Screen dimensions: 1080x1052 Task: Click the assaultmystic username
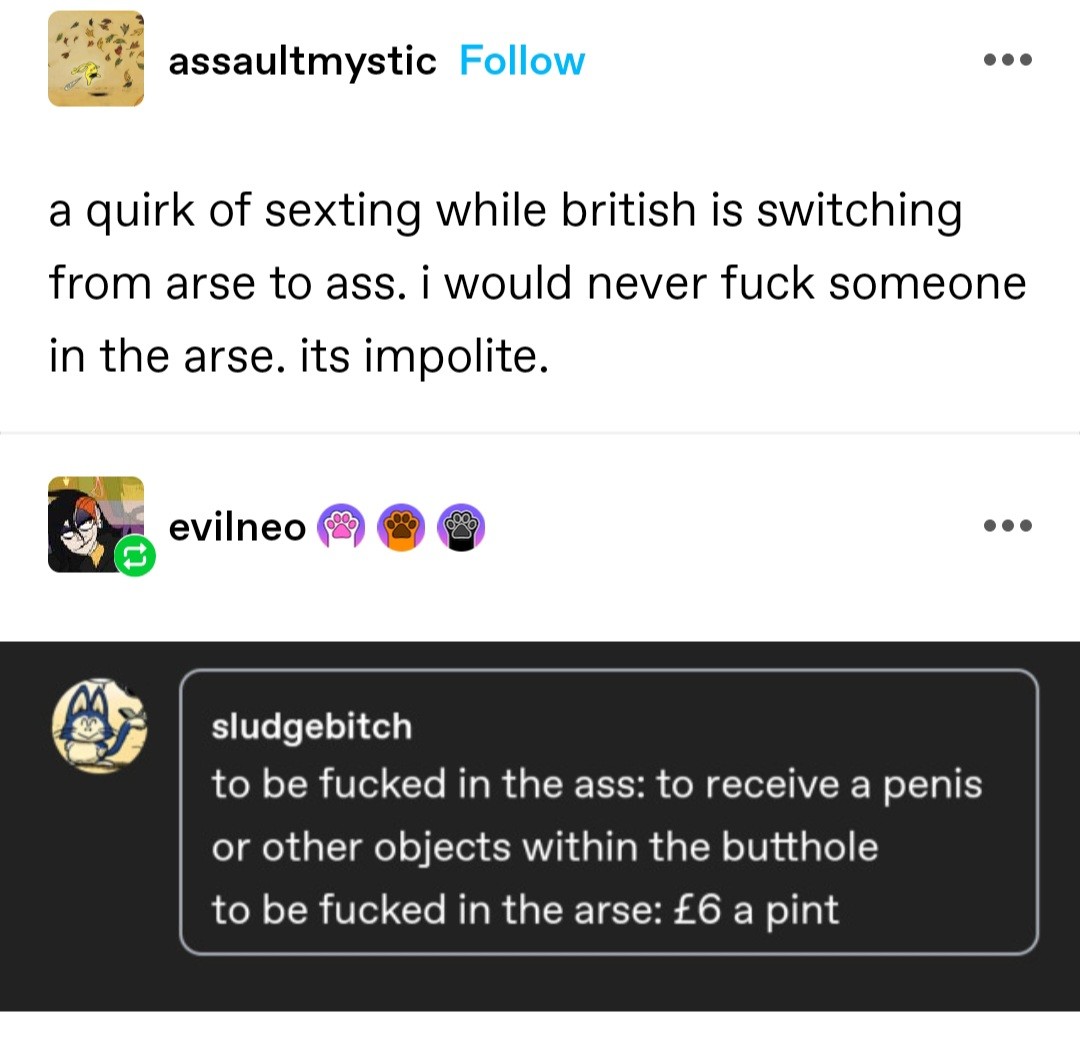302,61
